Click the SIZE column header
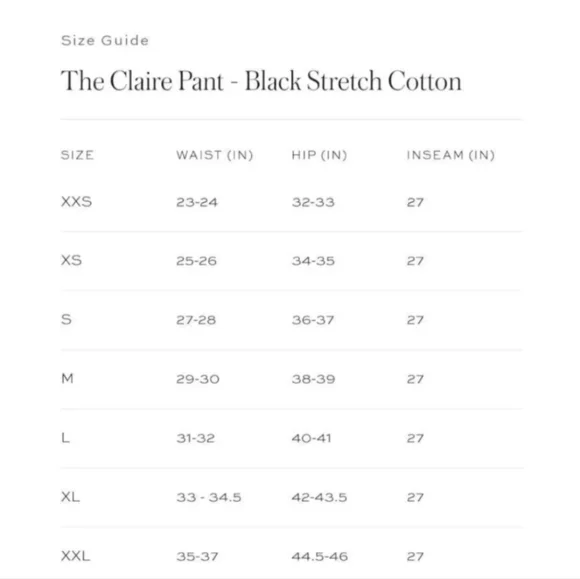The image size is (580, 579). tap(77, 155)
